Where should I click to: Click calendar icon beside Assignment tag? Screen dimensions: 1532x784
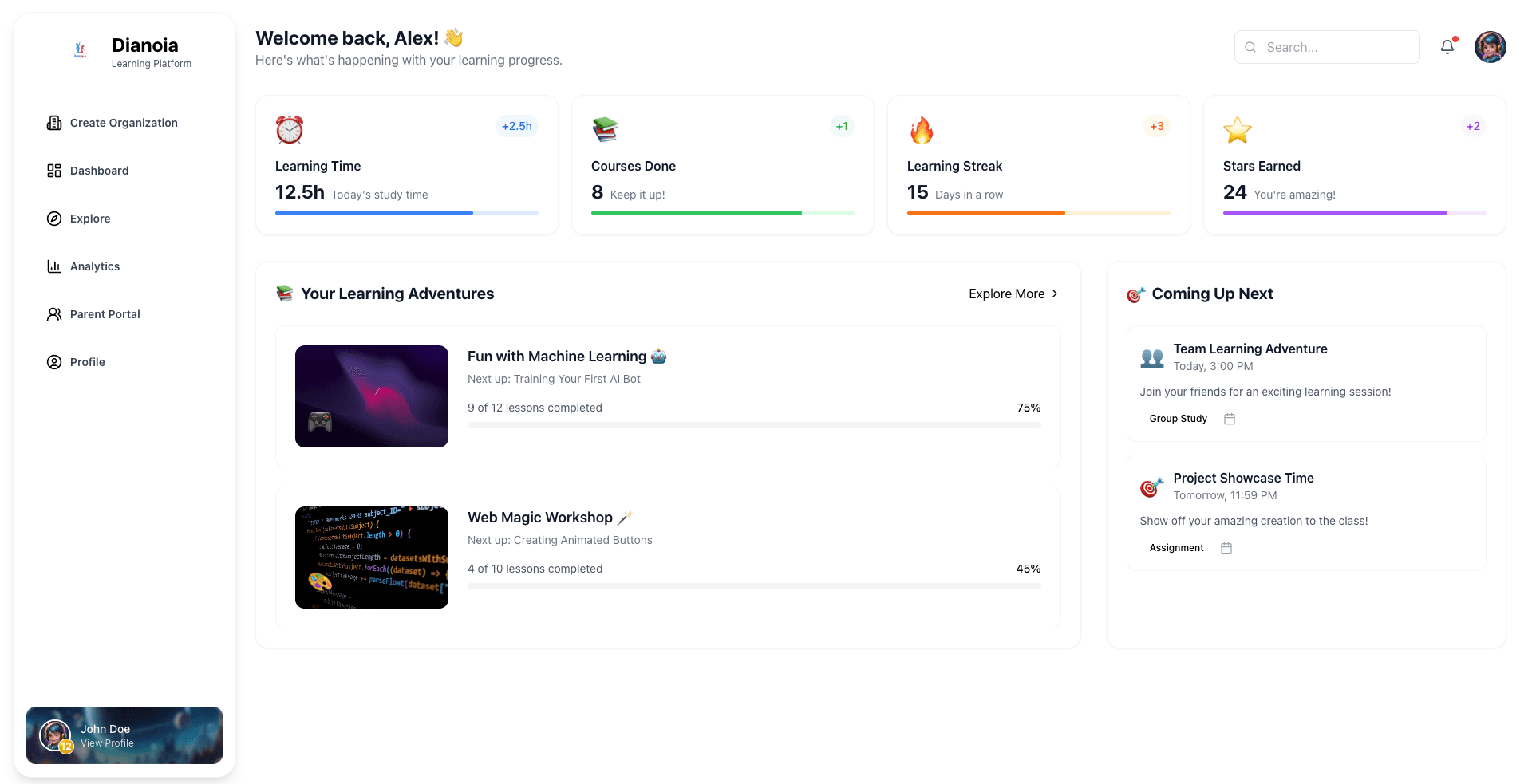(x=1226, y=548)
